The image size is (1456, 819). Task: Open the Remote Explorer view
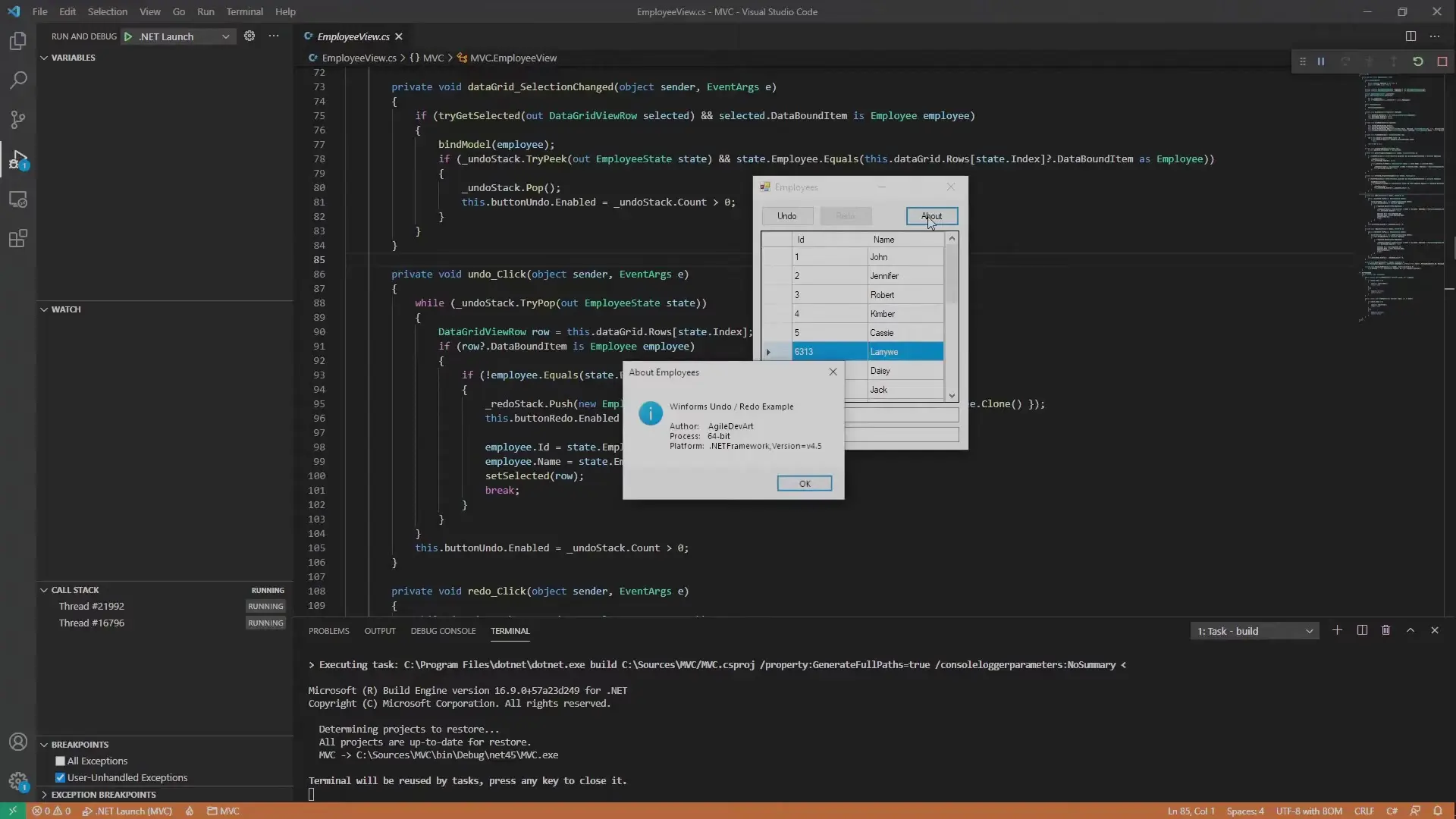click(18, 199)
